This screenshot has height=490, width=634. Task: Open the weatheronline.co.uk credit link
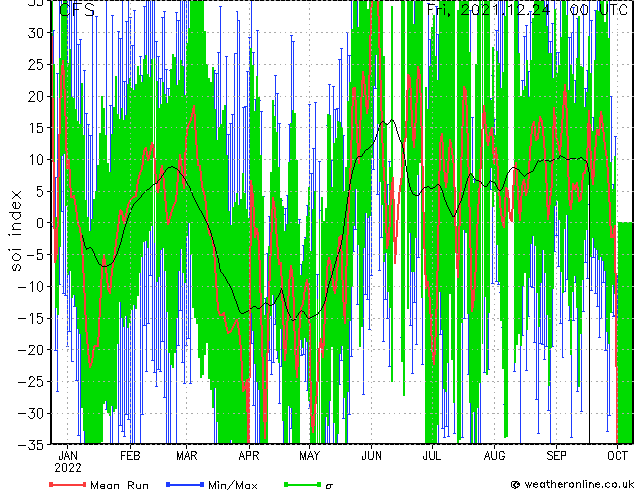(572, 484)
